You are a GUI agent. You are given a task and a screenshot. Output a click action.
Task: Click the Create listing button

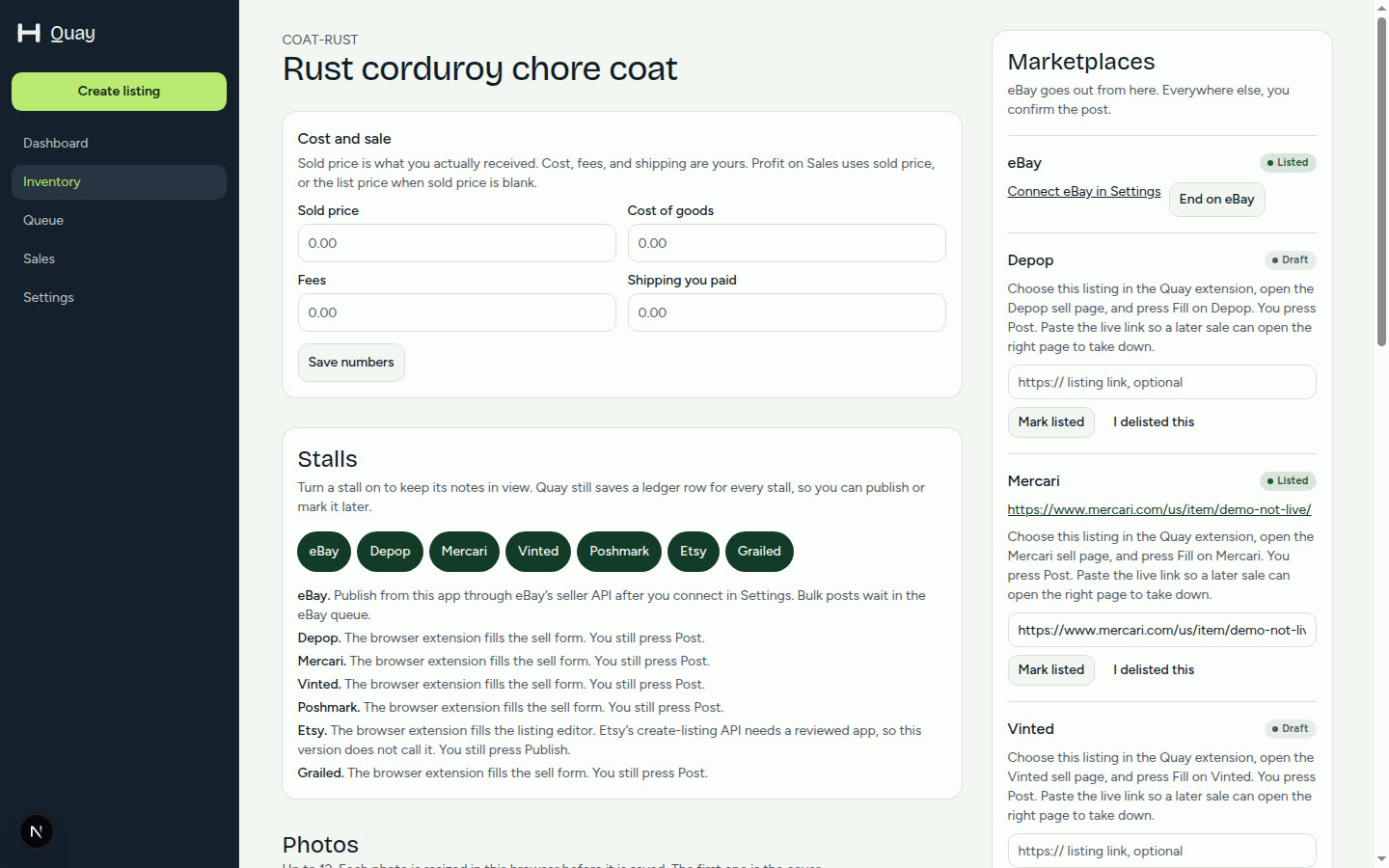click(119, 92)
